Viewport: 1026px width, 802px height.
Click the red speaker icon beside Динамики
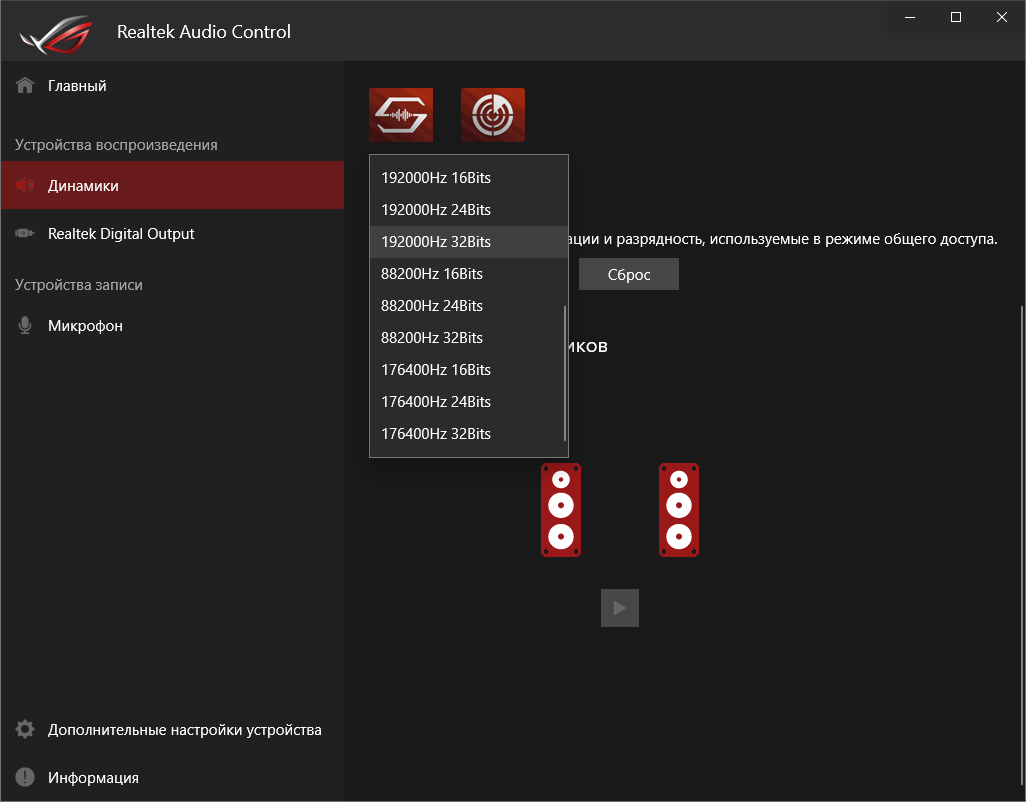tap(25, 186)
